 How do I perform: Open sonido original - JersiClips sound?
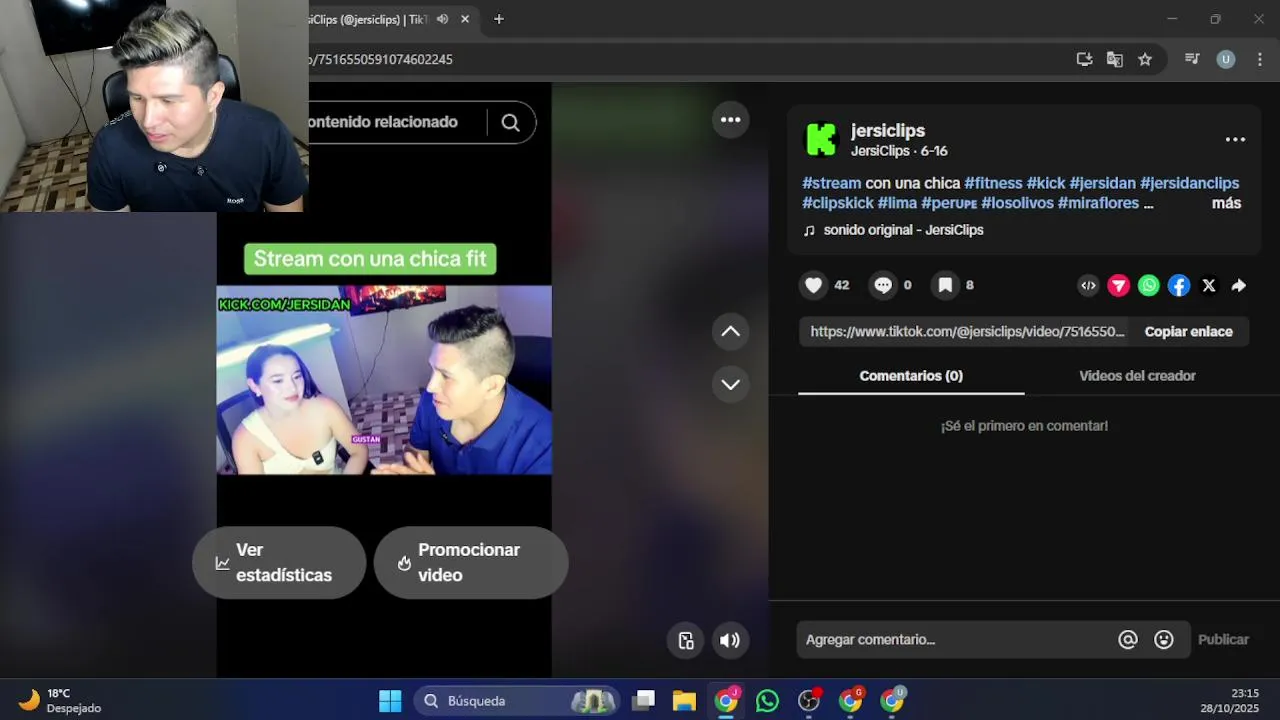(903, 230)
